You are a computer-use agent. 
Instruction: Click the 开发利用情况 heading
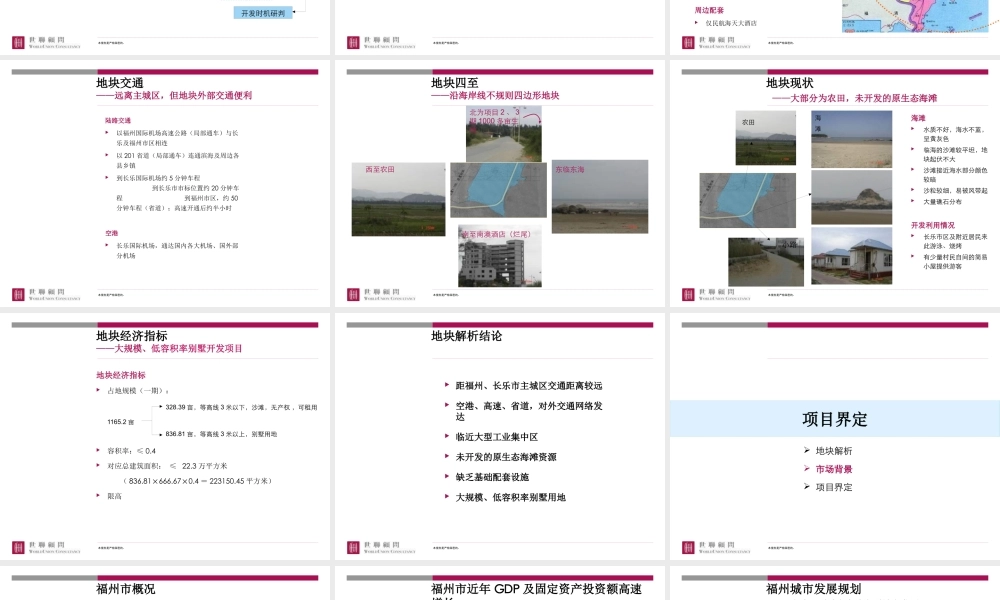point(932,226)
